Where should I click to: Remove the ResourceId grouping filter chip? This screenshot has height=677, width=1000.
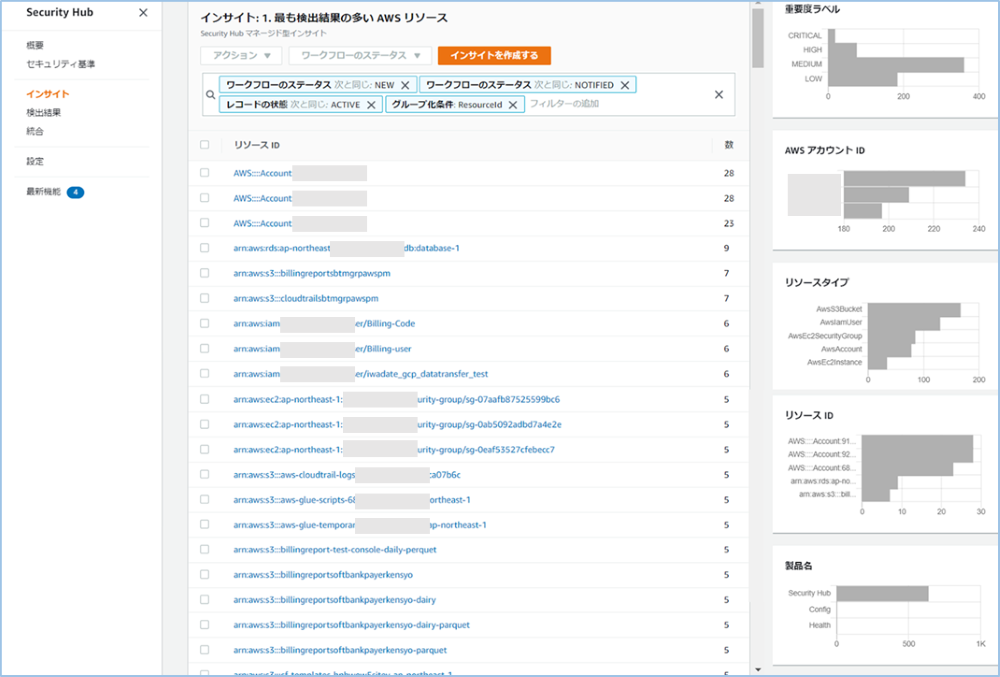click(513, 105)
